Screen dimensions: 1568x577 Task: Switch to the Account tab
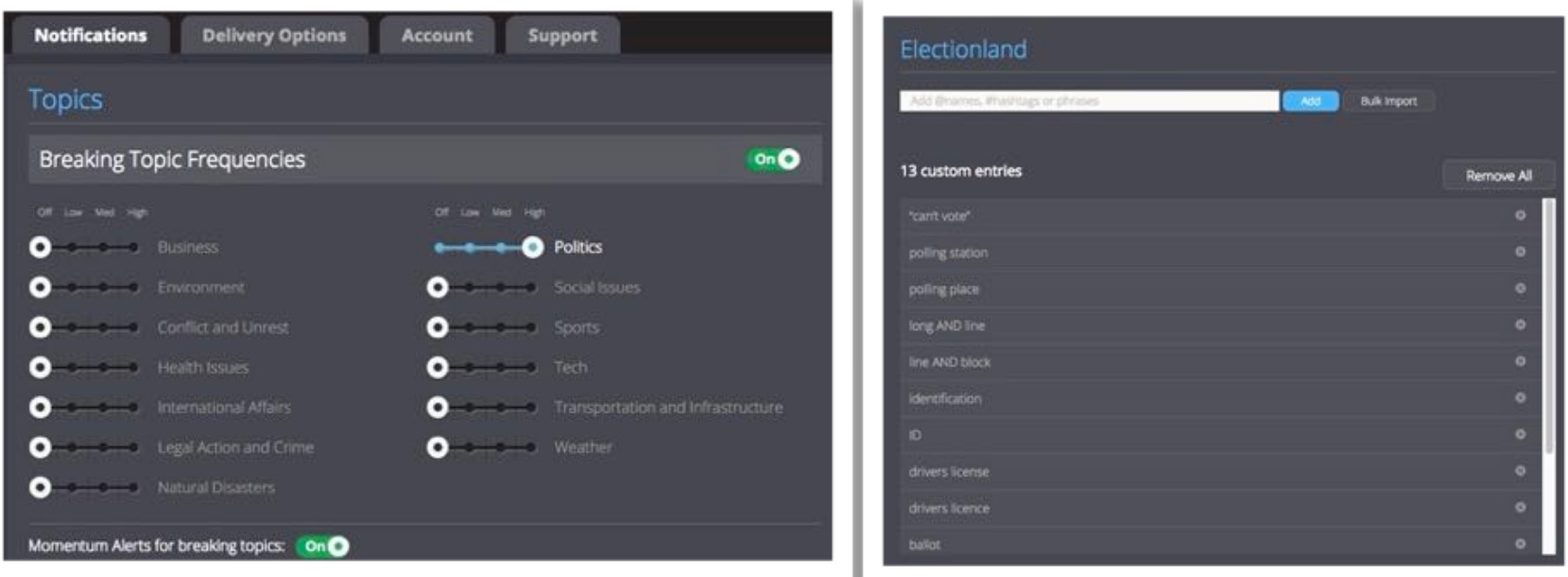point(437,36)
